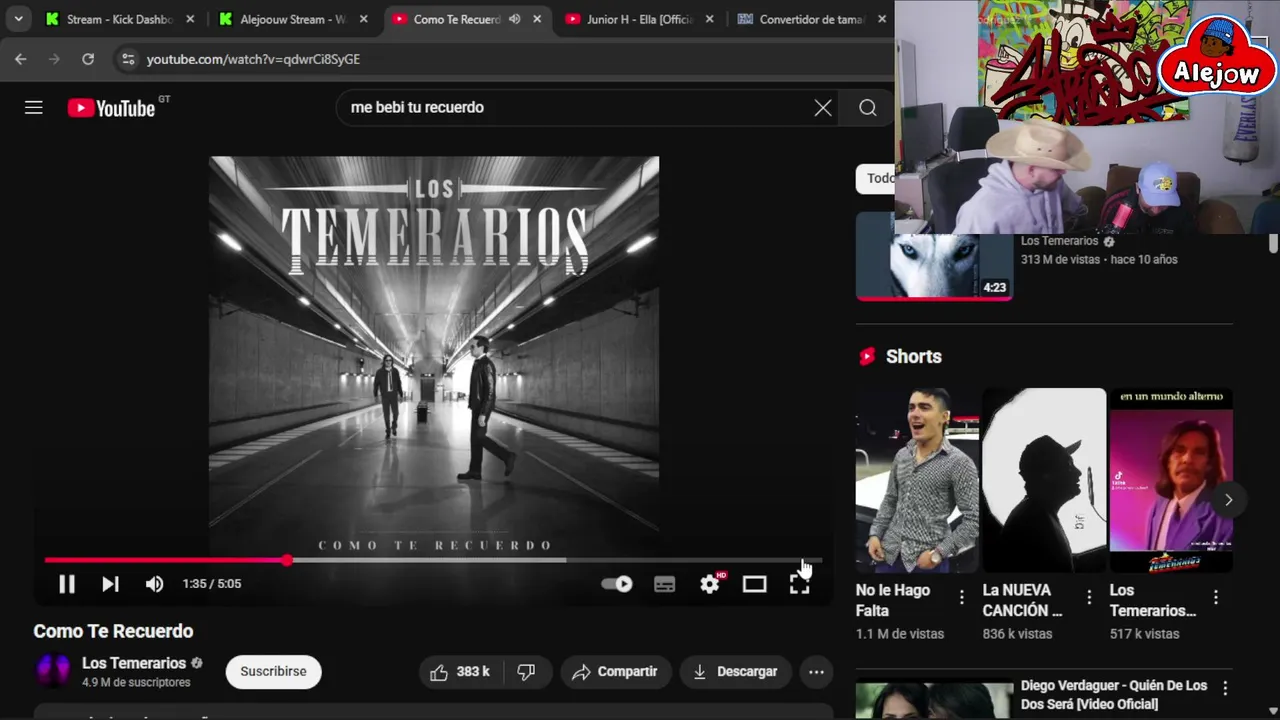Click the browser forward arrow
The image size is (1280, 720).
click(54, 59)
